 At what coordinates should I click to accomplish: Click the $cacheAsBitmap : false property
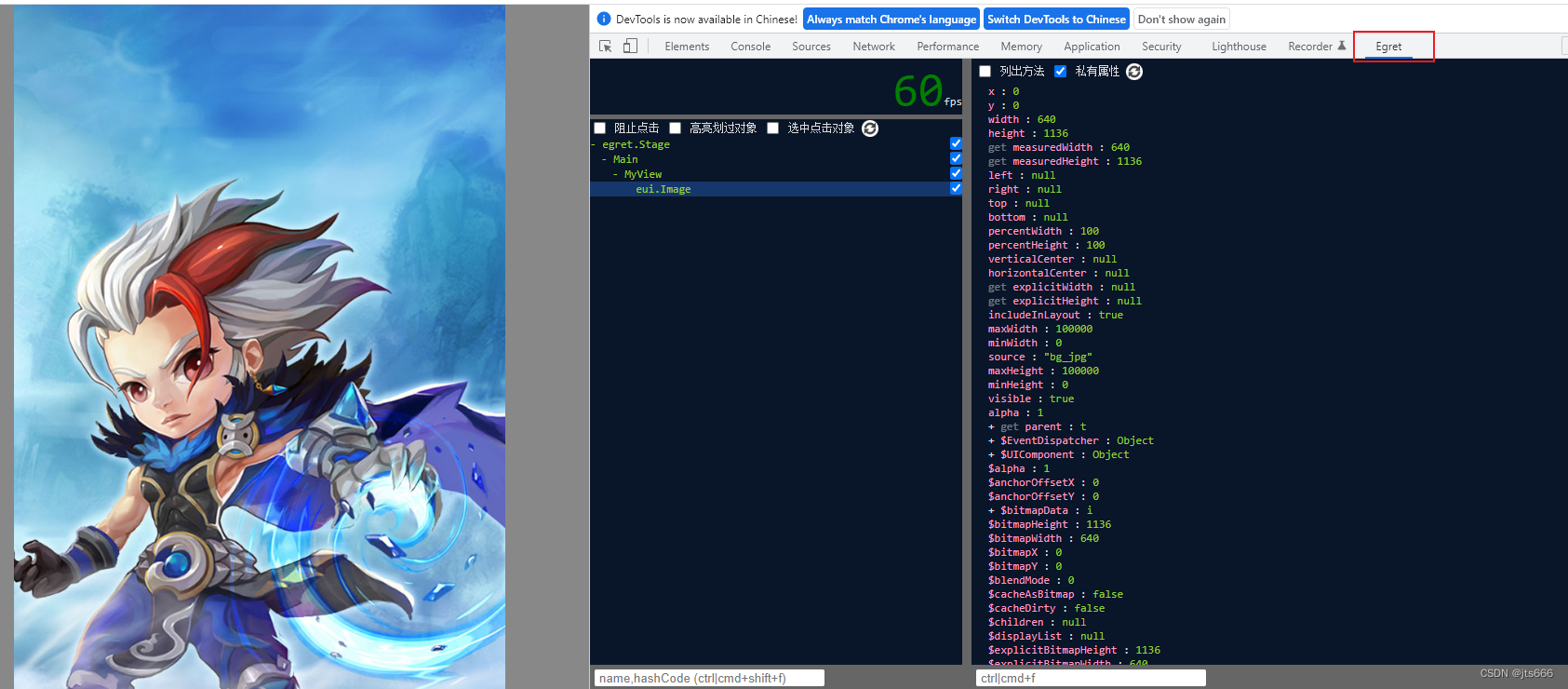pos(1055,594)
